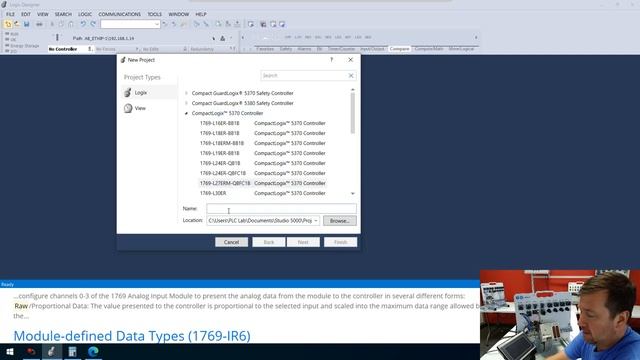The height and width of the screenshot is (360, 640).
Task: Click the View project type icon
Action: (128, 108)
